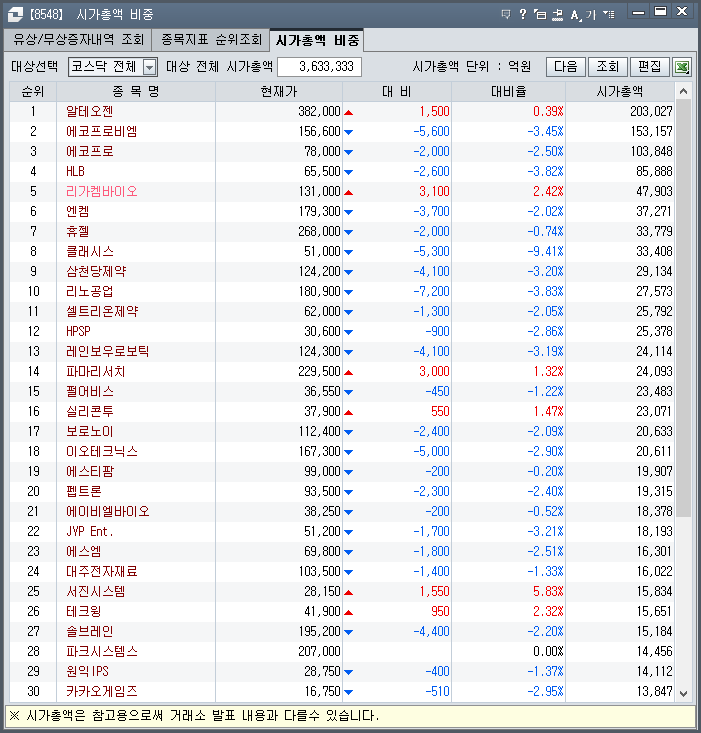Select stock 에이비엘바이오 in the list

coord(107,511)
